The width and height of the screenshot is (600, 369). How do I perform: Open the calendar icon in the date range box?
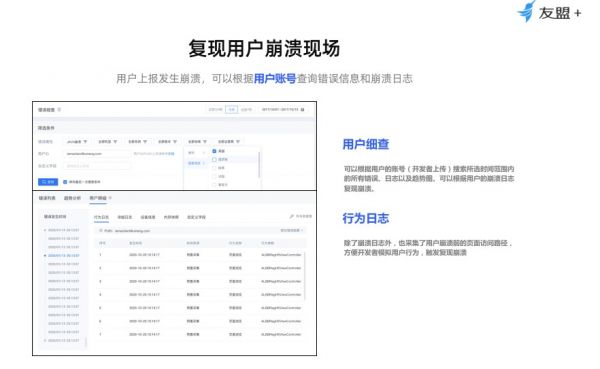[302, 110]
